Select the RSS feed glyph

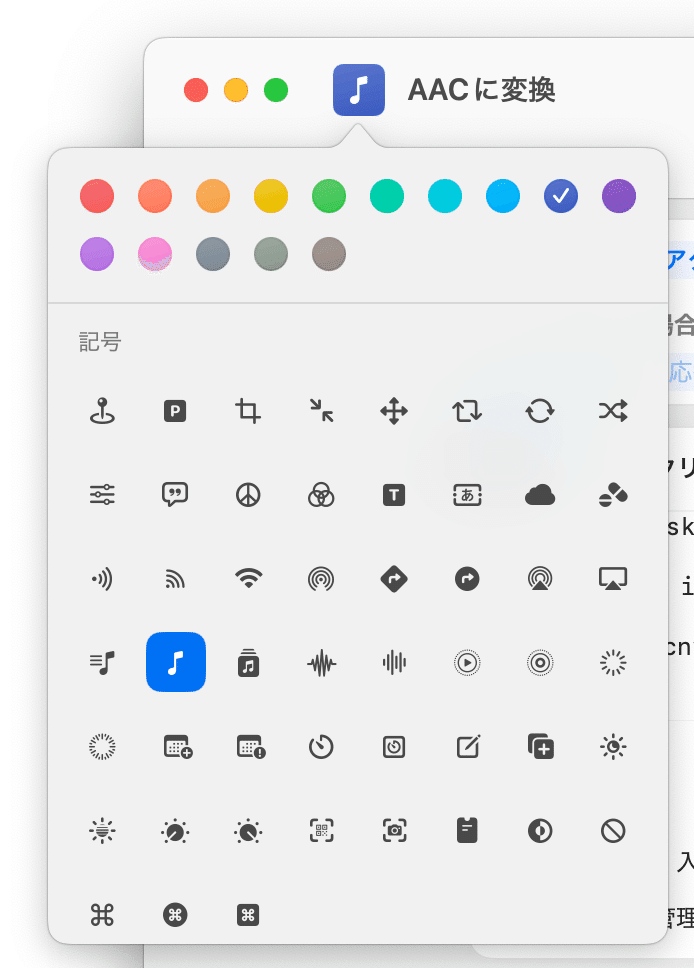[175, 579]
